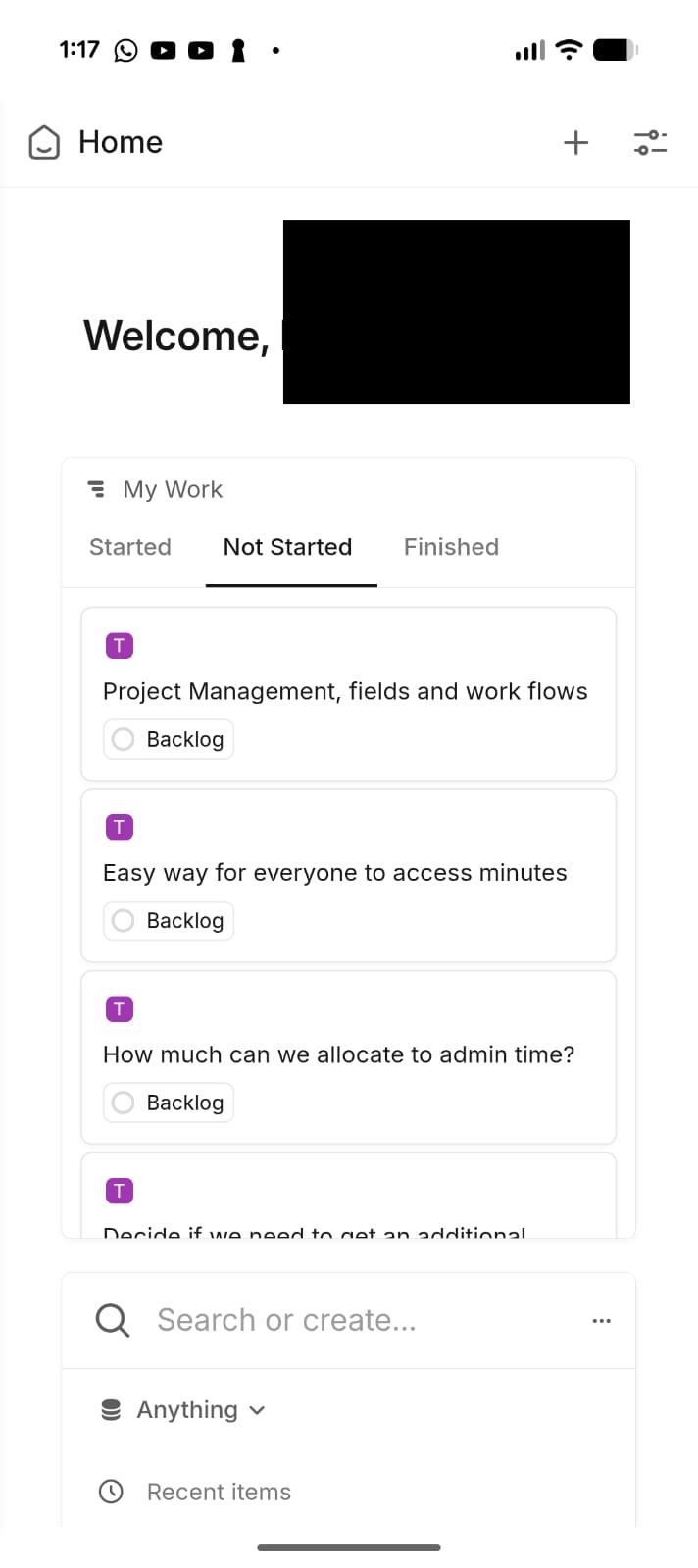This screenshot has height=1568, width=698.
Task: Switch to the Started tab
Action: tap(130, 547)
